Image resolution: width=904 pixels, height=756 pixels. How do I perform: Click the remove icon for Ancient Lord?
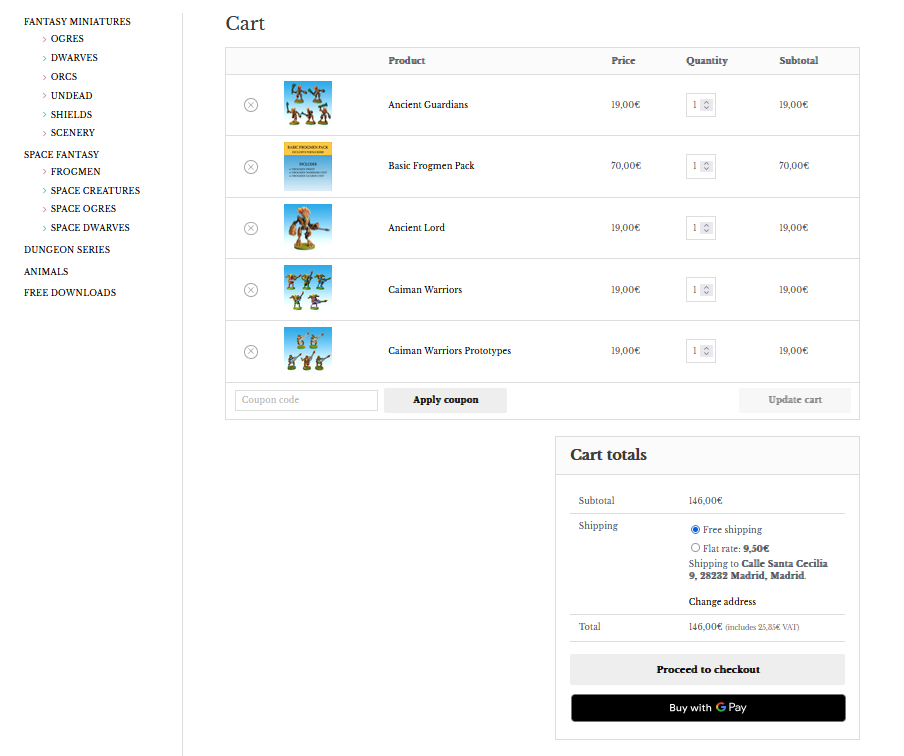coord(251,228)
